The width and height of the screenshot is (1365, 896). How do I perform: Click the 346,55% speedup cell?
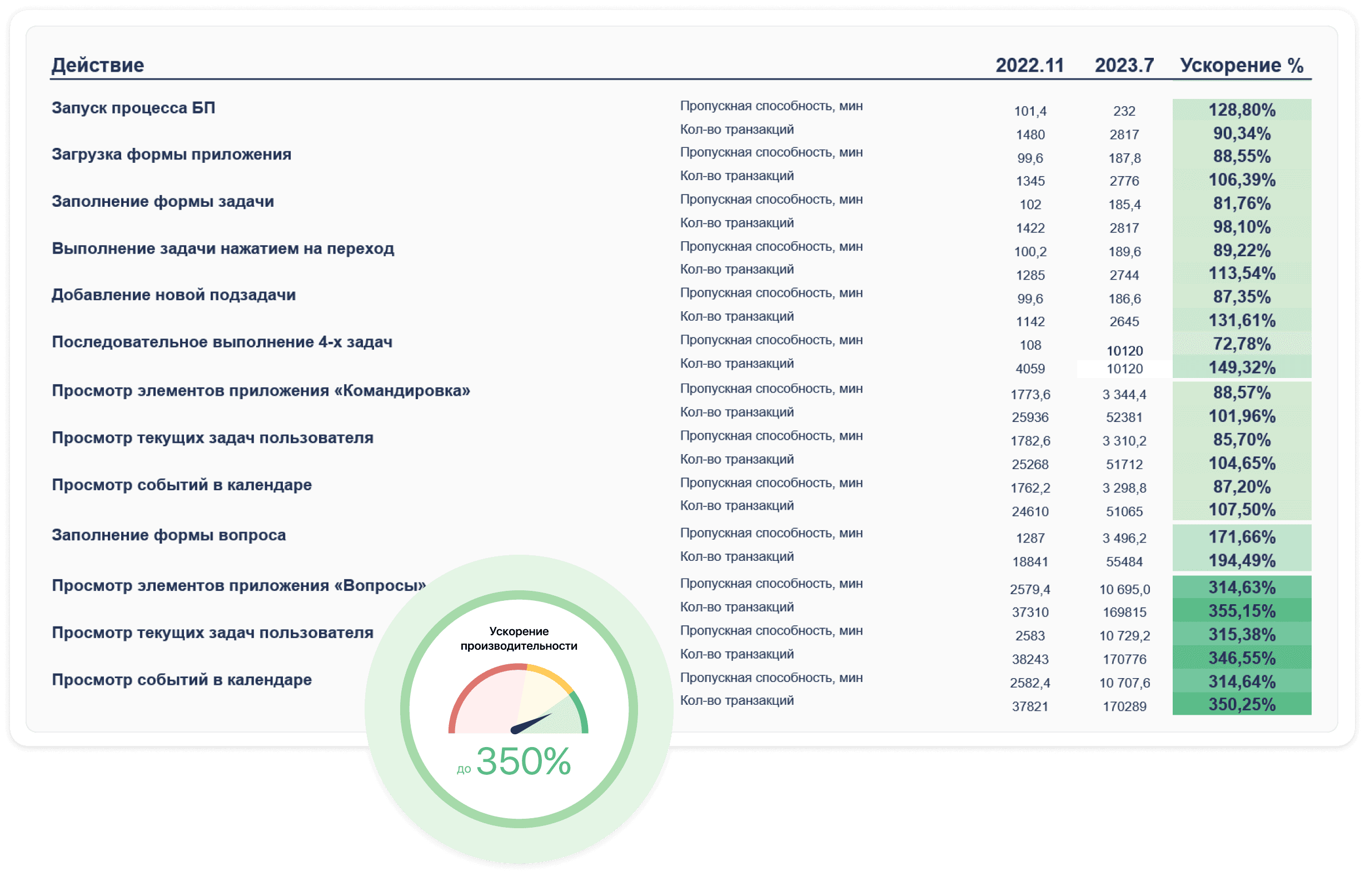[1242, 659]
